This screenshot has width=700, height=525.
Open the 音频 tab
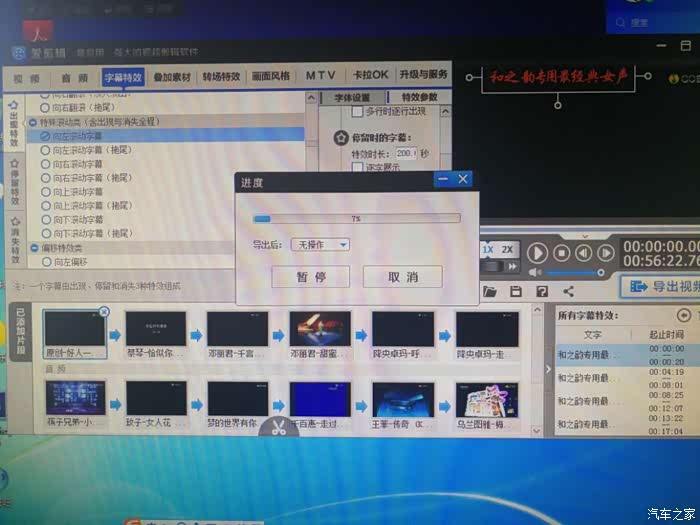(75, 78)
